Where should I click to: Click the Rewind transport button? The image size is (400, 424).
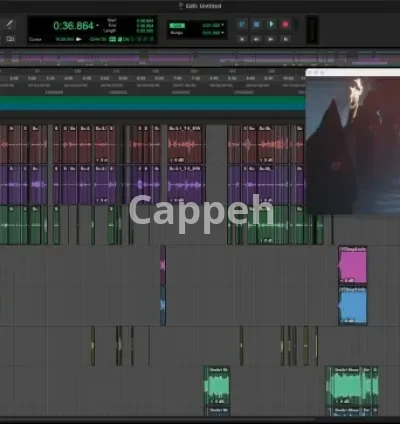click(x=256, y=39)
